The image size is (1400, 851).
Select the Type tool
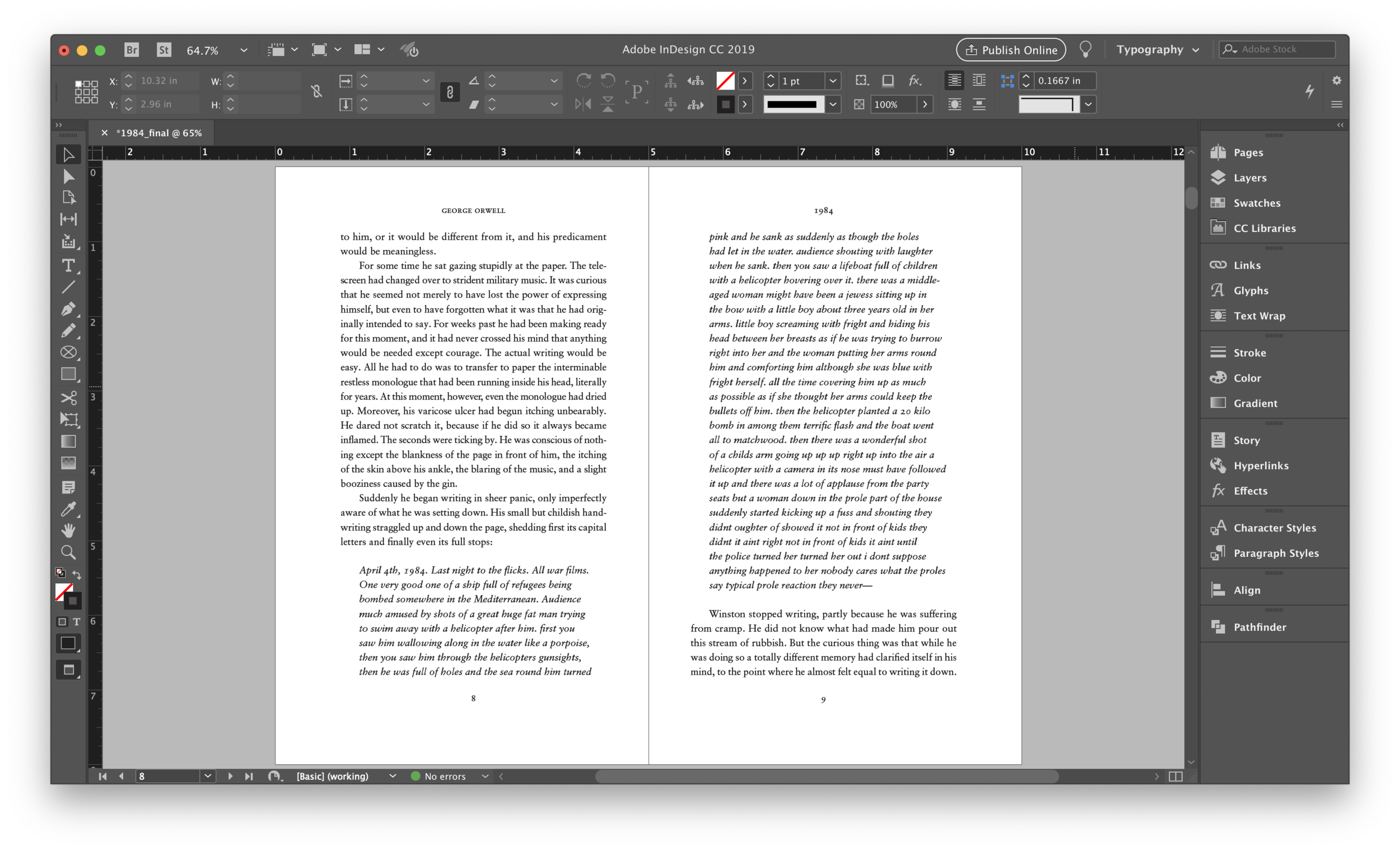click(68, 266)
